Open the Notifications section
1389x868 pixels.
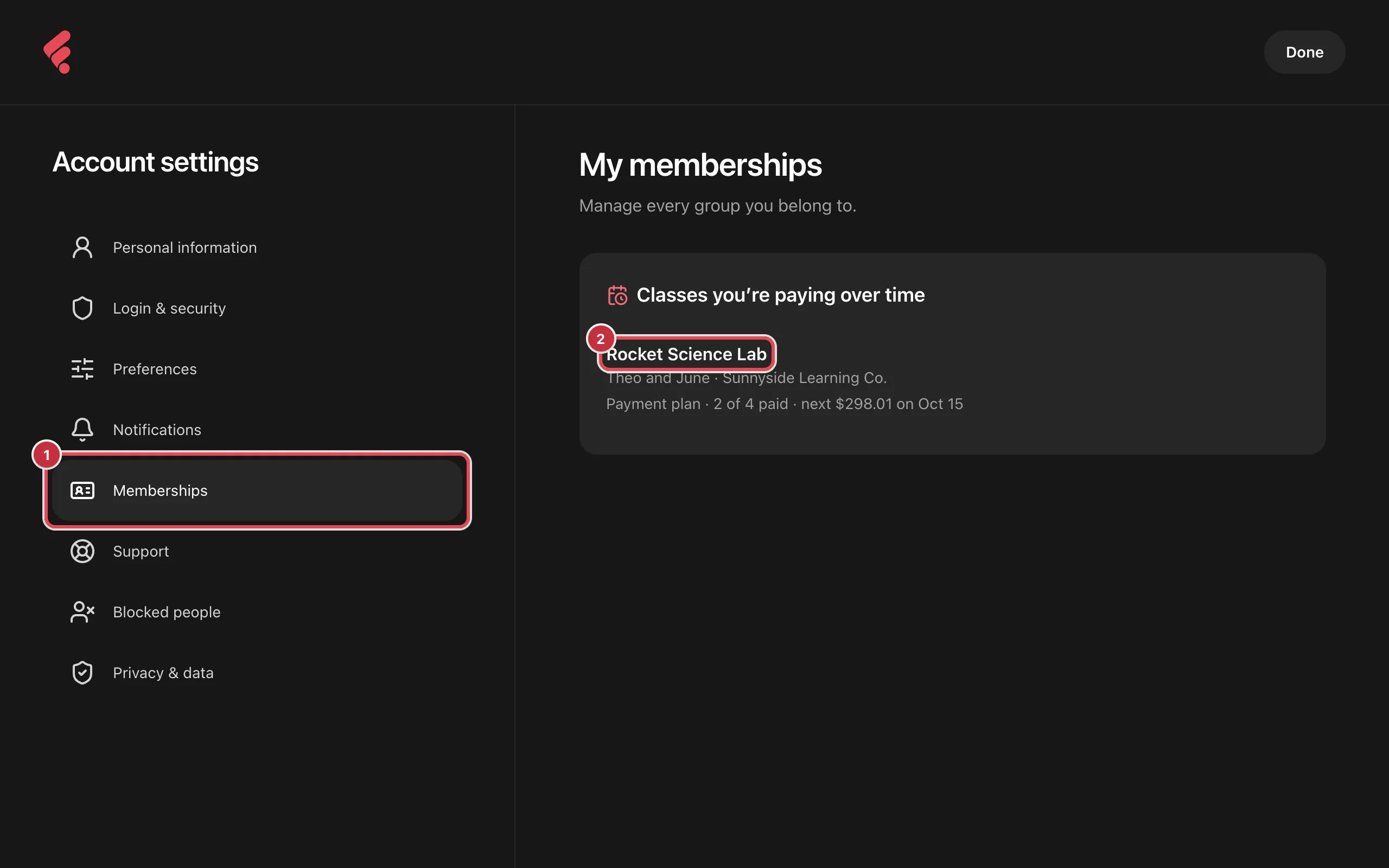coord(257,430)
